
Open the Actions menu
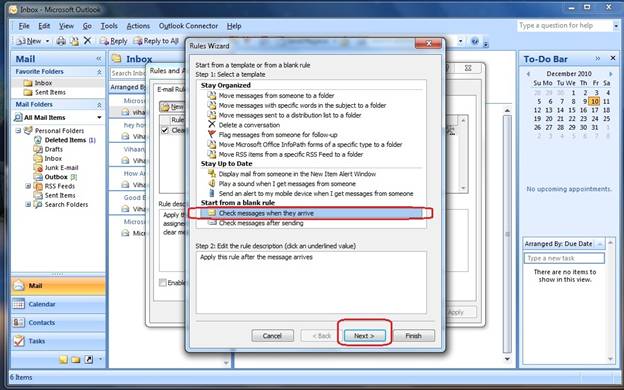point(138,26)
